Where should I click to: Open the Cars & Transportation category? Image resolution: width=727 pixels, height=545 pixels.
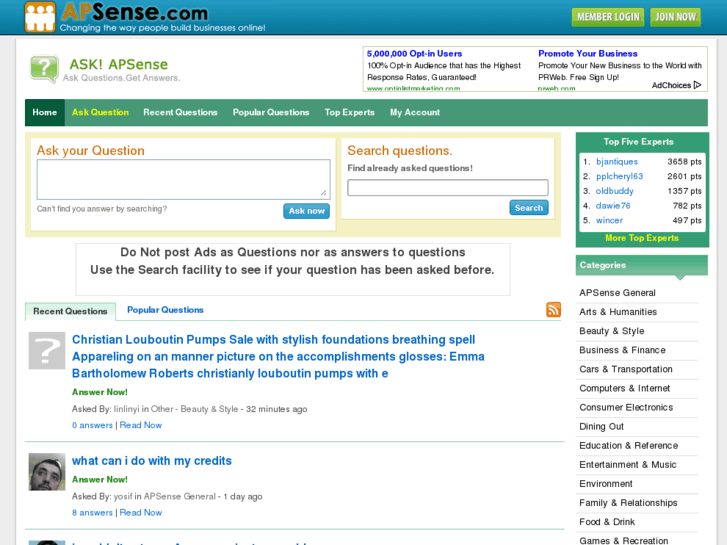[x=625, y=369]
